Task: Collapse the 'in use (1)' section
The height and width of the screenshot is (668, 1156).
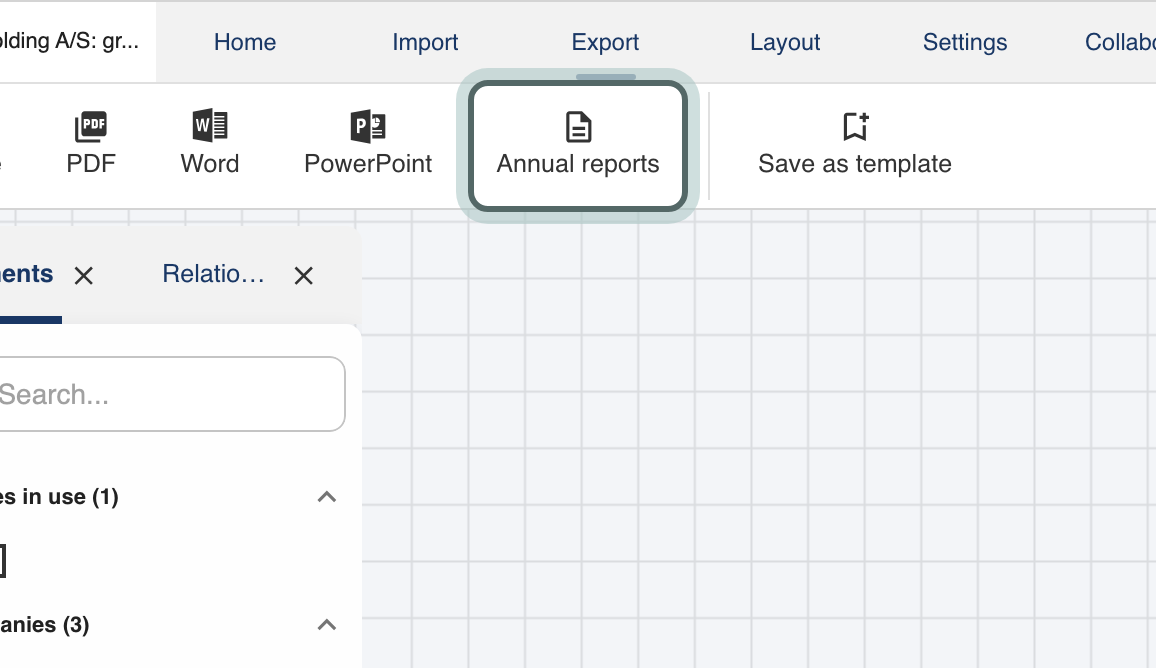Action: pyautogui.click(x=327, y=497)
